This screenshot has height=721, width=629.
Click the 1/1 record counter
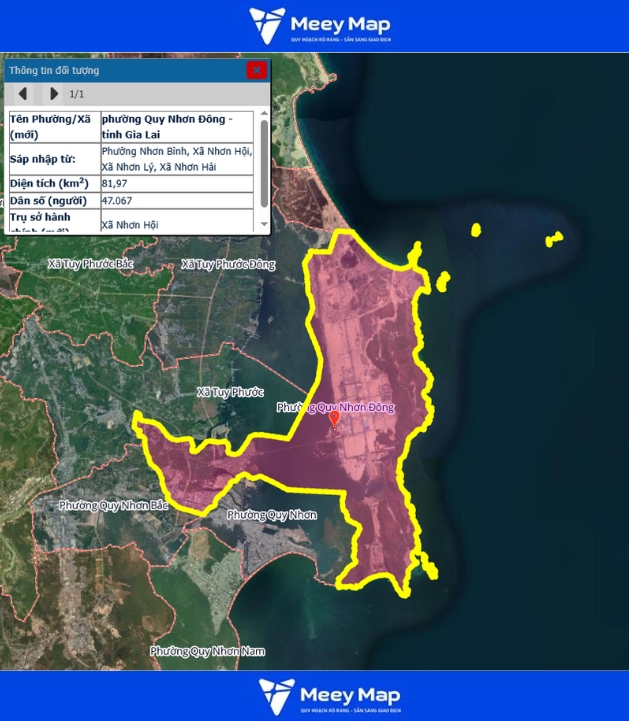(77, 95)
